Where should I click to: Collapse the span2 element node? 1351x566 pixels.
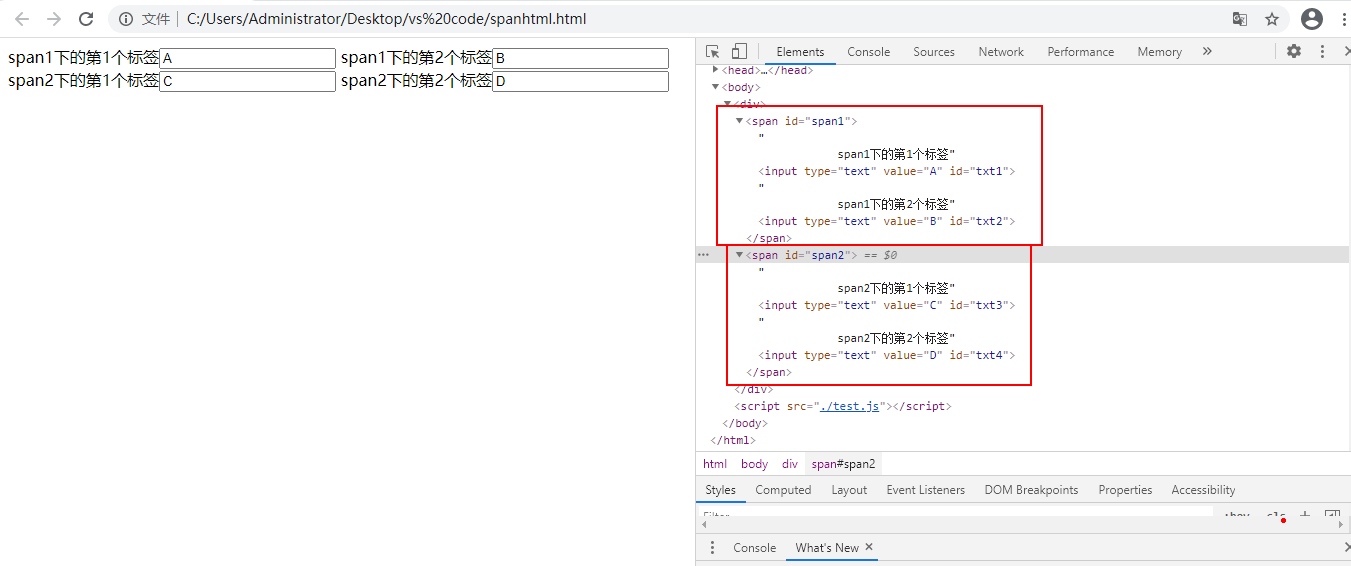point(739,255)
